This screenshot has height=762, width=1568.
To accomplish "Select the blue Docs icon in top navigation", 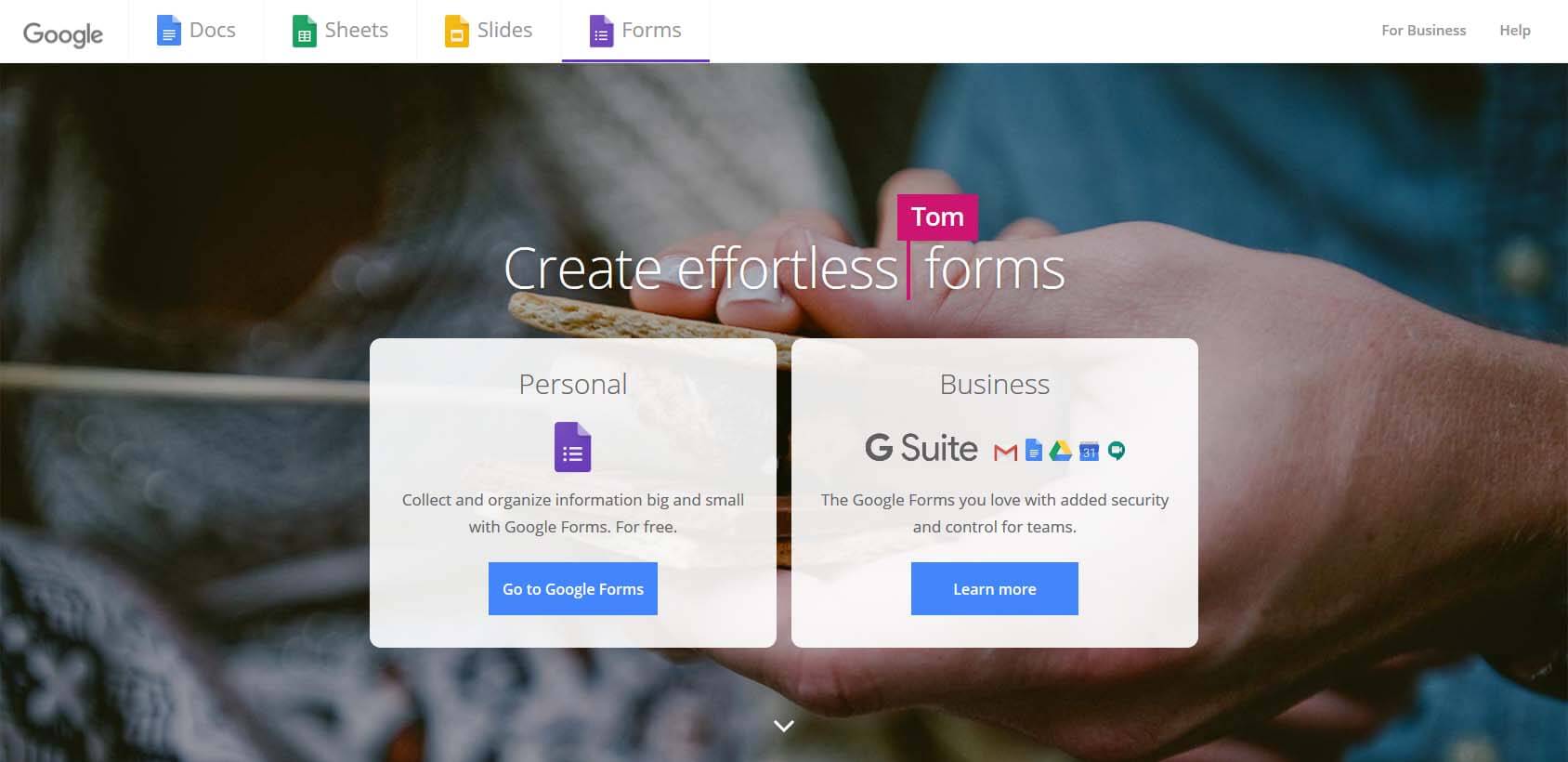I will pyautogui.click(x=169, y=30).
